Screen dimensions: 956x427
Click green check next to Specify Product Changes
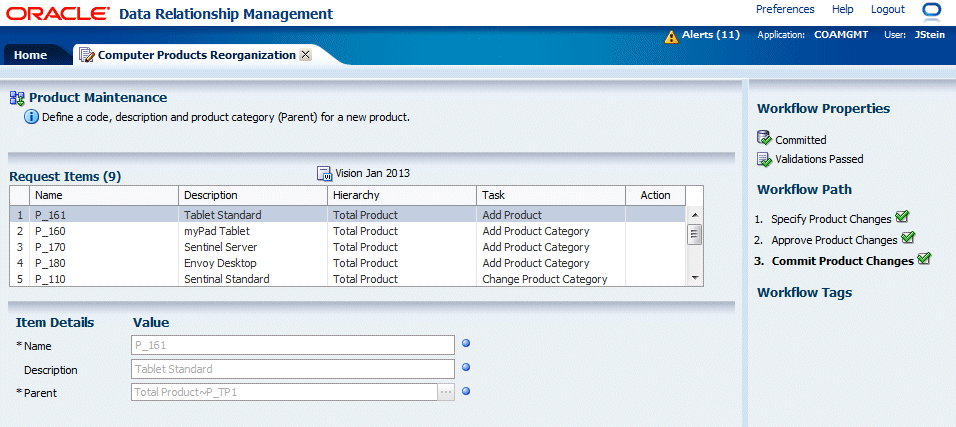[902, 216]
